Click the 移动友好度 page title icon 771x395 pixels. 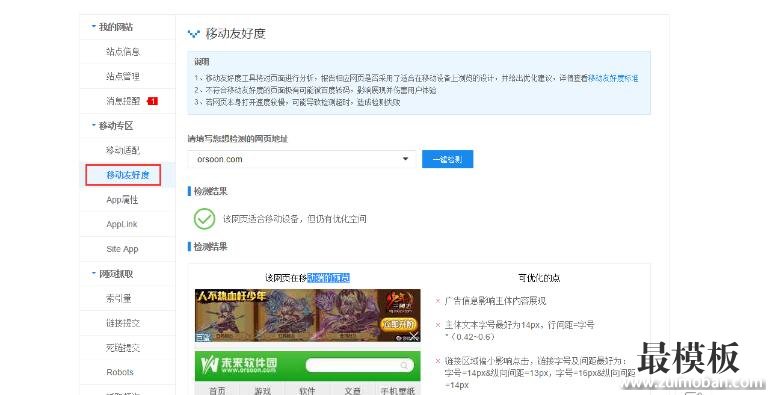click(x=194, y=34)
